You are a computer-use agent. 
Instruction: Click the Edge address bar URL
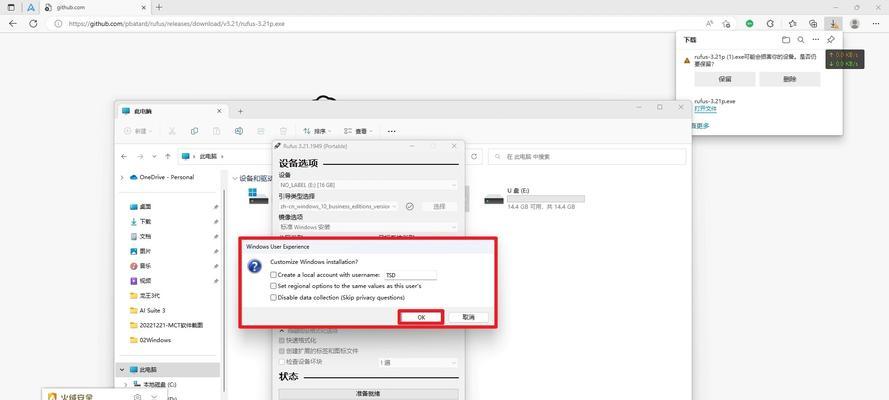(x=176, y=24)
